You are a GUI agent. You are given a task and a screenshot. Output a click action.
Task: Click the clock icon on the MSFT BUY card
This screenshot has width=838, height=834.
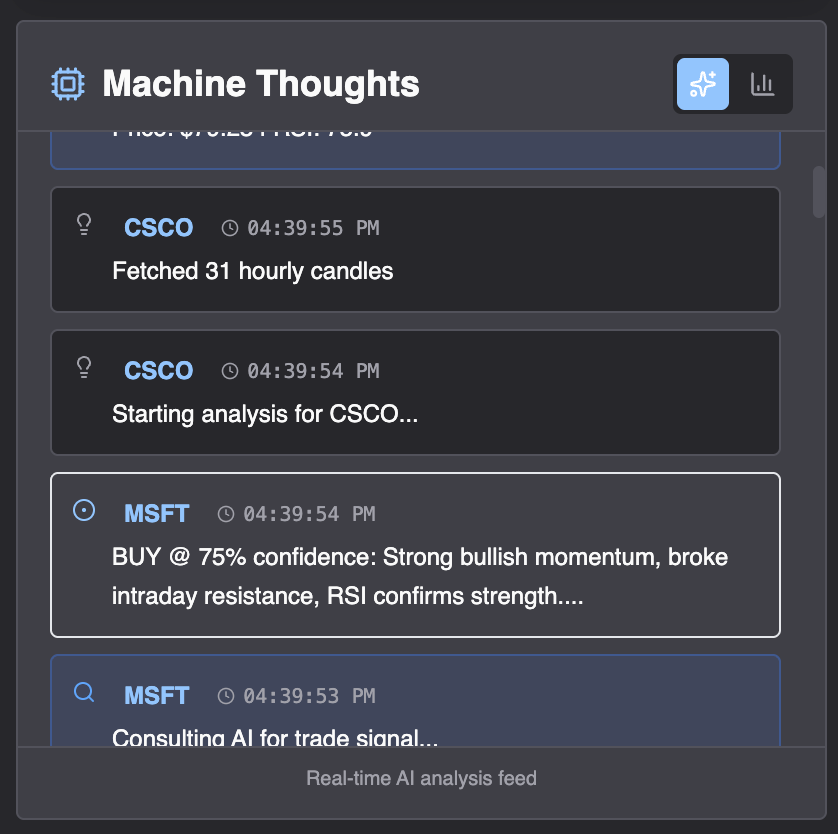[224, 513]
